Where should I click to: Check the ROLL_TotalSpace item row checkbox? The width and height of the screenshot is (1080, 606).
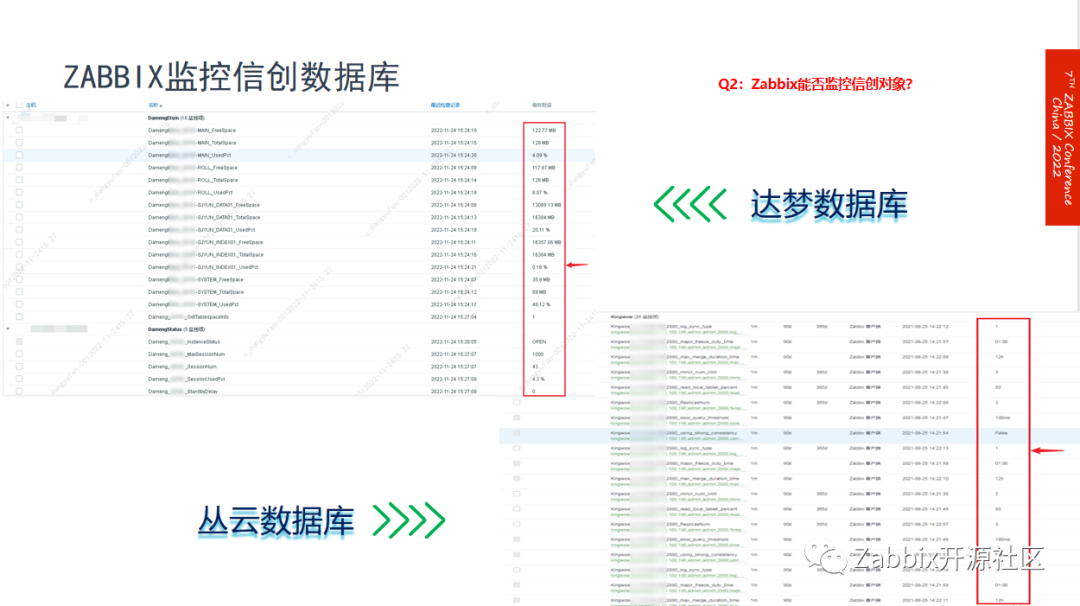19,180
